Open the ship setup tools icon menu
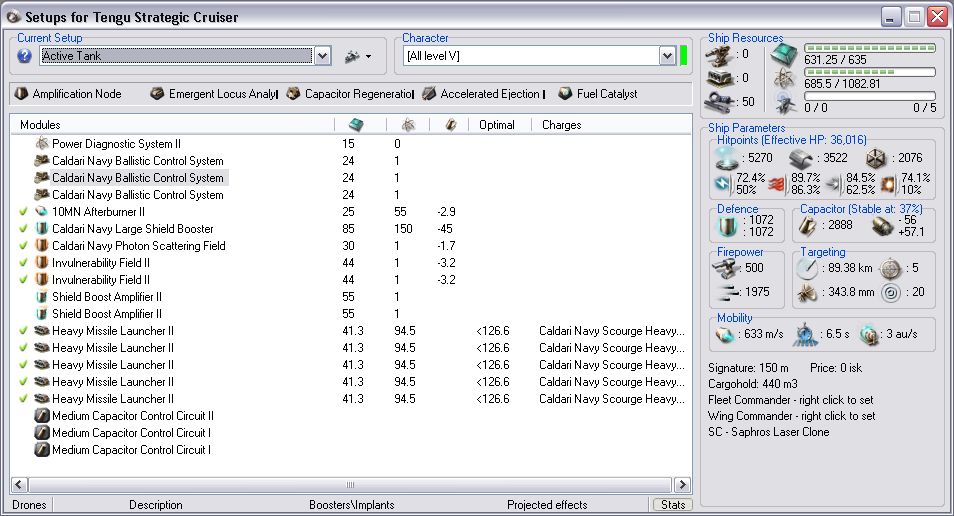 tap(358, 57)
